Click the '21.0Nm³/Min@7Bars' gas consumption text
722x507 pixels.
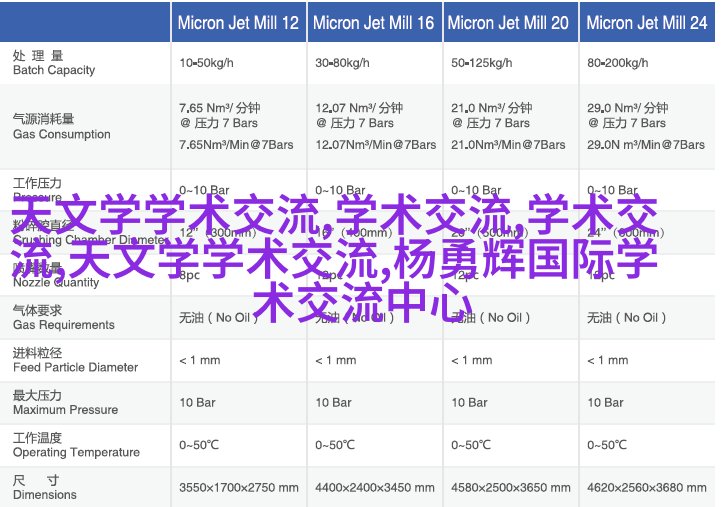coord(508,145)
